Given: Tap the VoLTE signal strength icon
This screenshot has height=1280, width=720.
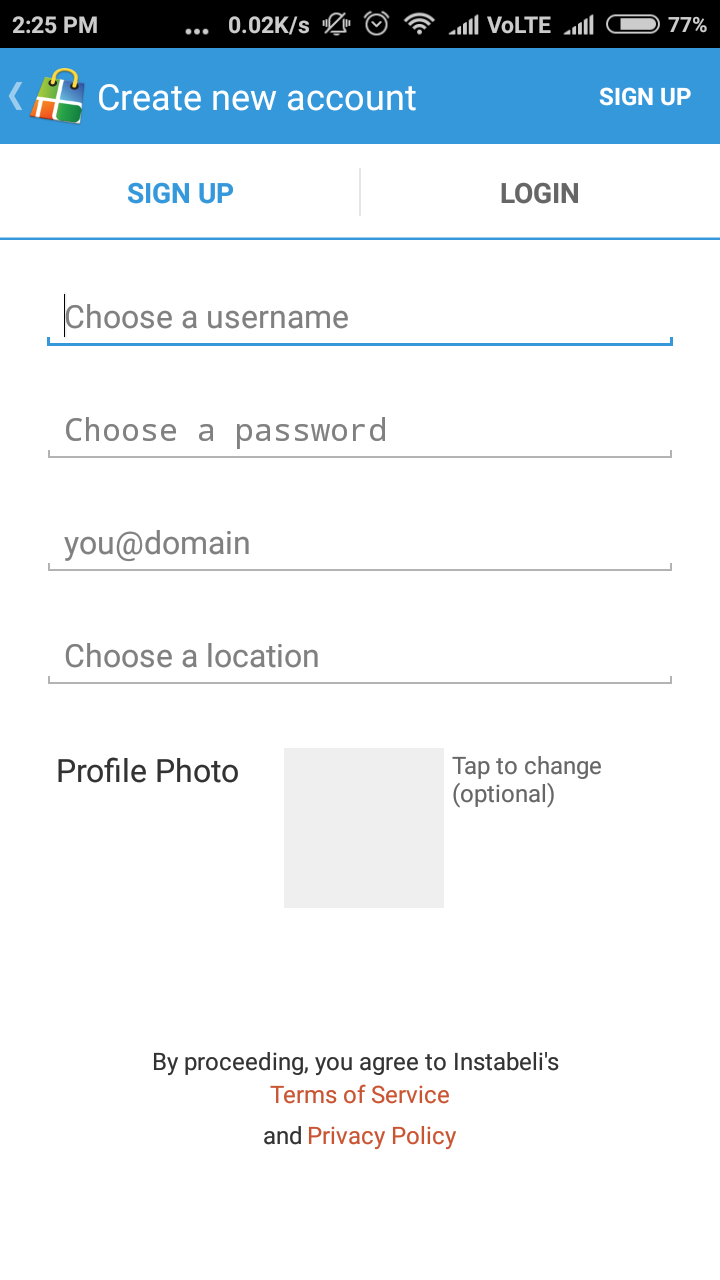Looking at the screenshot, I should [463, 25].
